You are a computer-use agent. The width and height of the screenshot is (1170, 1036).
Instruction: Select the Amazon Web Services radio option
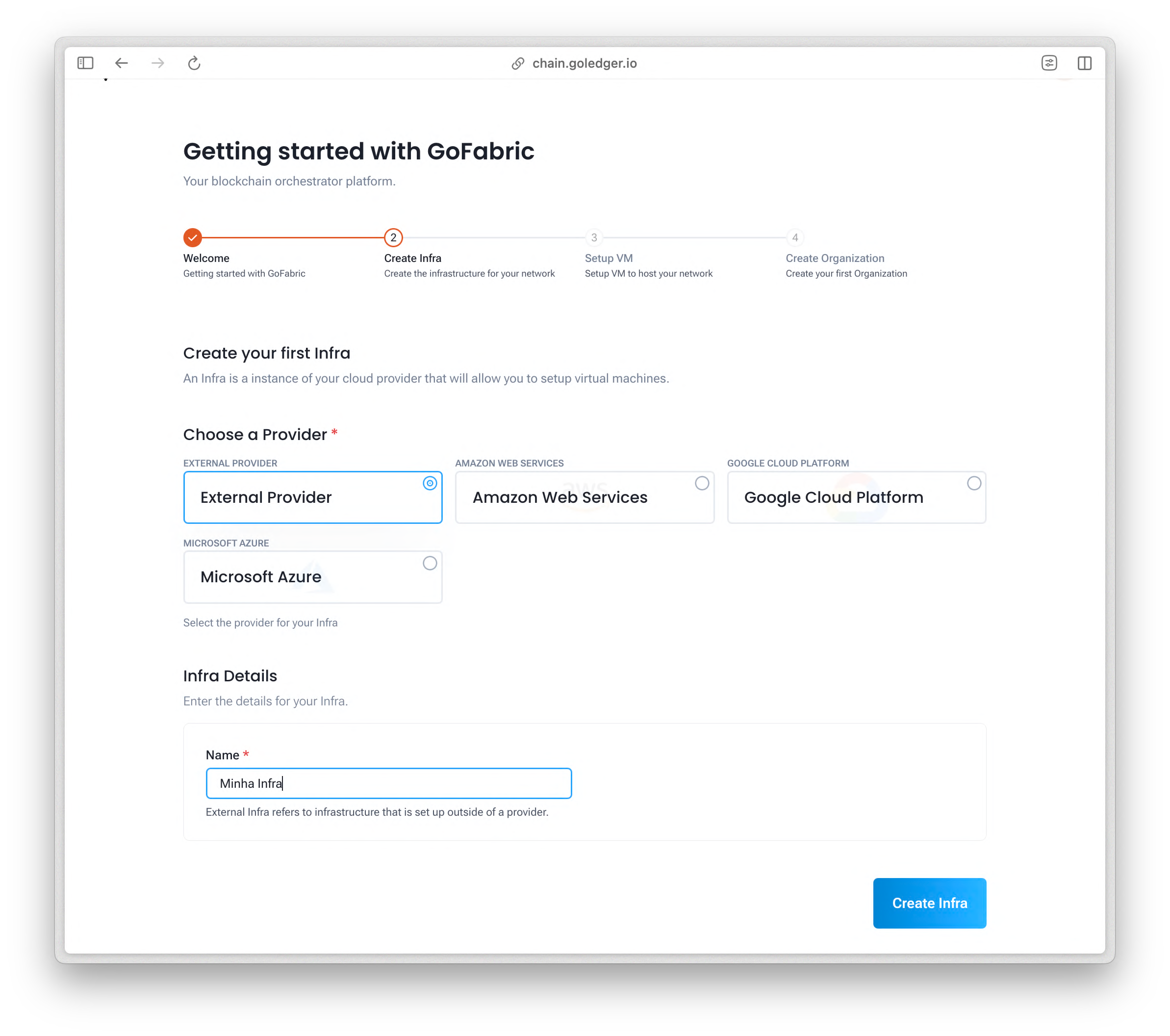pyautogui.click(x=702, y=483)
